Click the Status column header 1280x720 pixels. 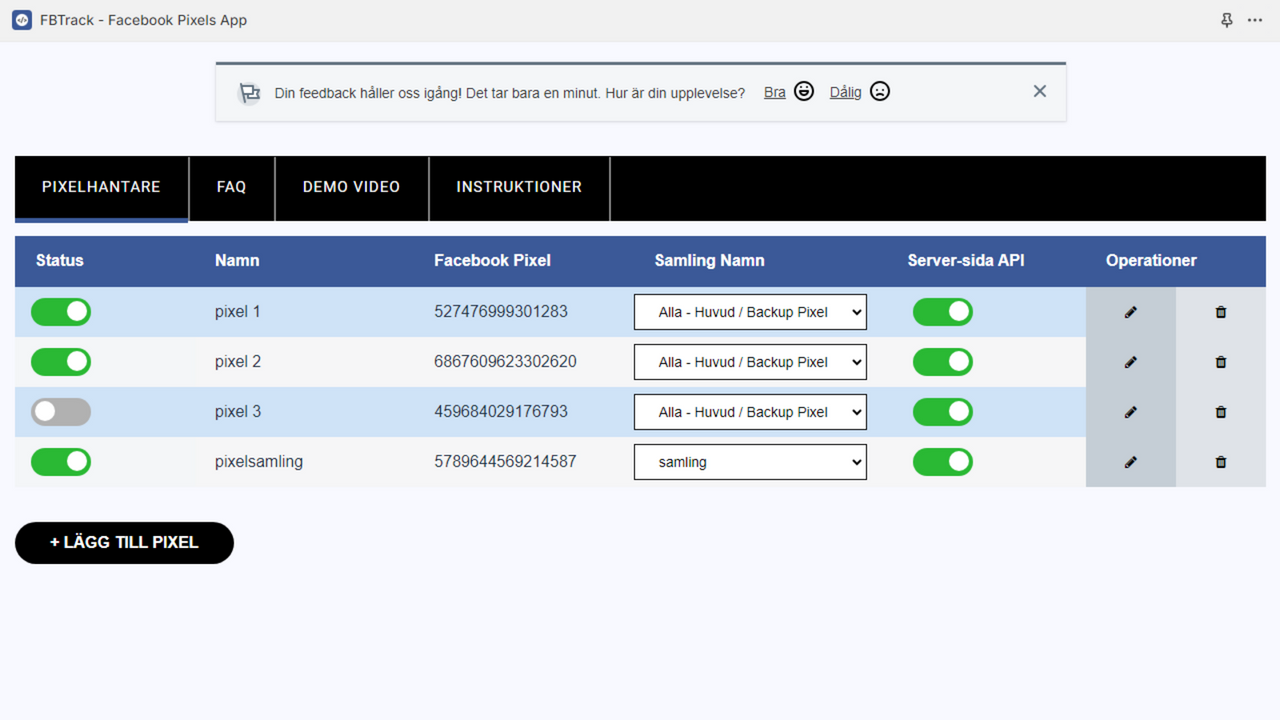point(60,261)
